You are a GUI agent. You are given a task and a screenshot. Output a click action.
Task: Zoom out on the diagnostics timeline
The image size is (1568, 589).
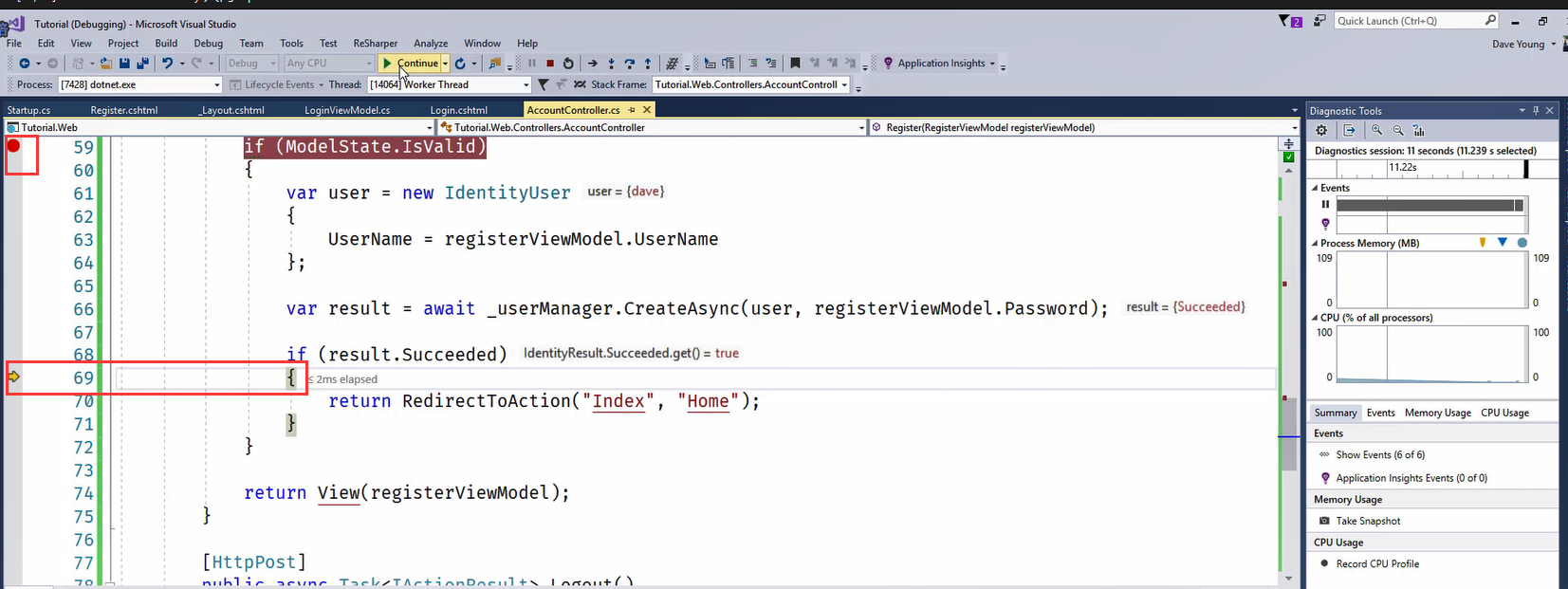coord(1398,131)
